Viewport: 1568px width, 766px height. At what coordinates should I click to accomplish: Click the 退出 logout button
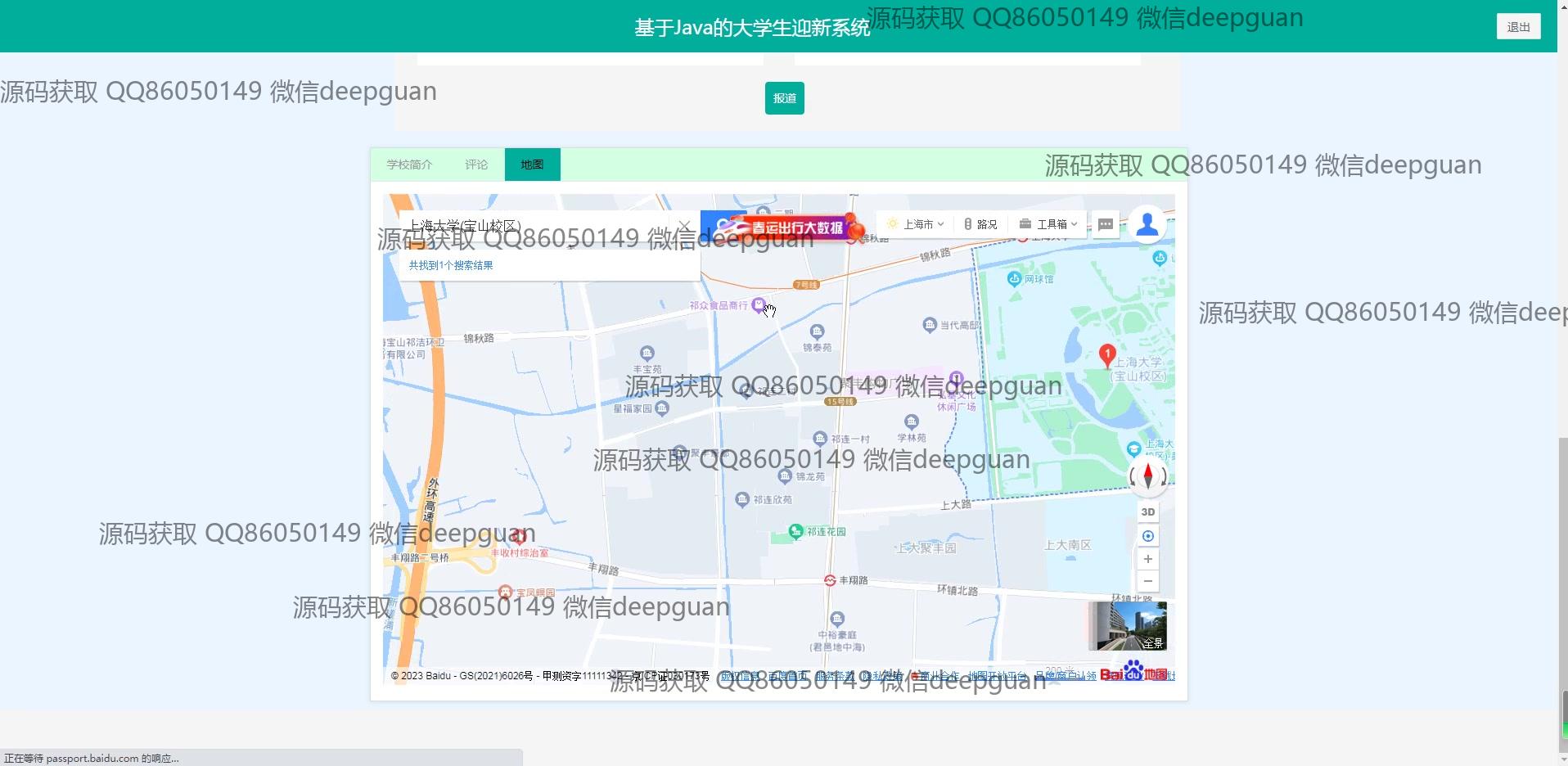1518,27
